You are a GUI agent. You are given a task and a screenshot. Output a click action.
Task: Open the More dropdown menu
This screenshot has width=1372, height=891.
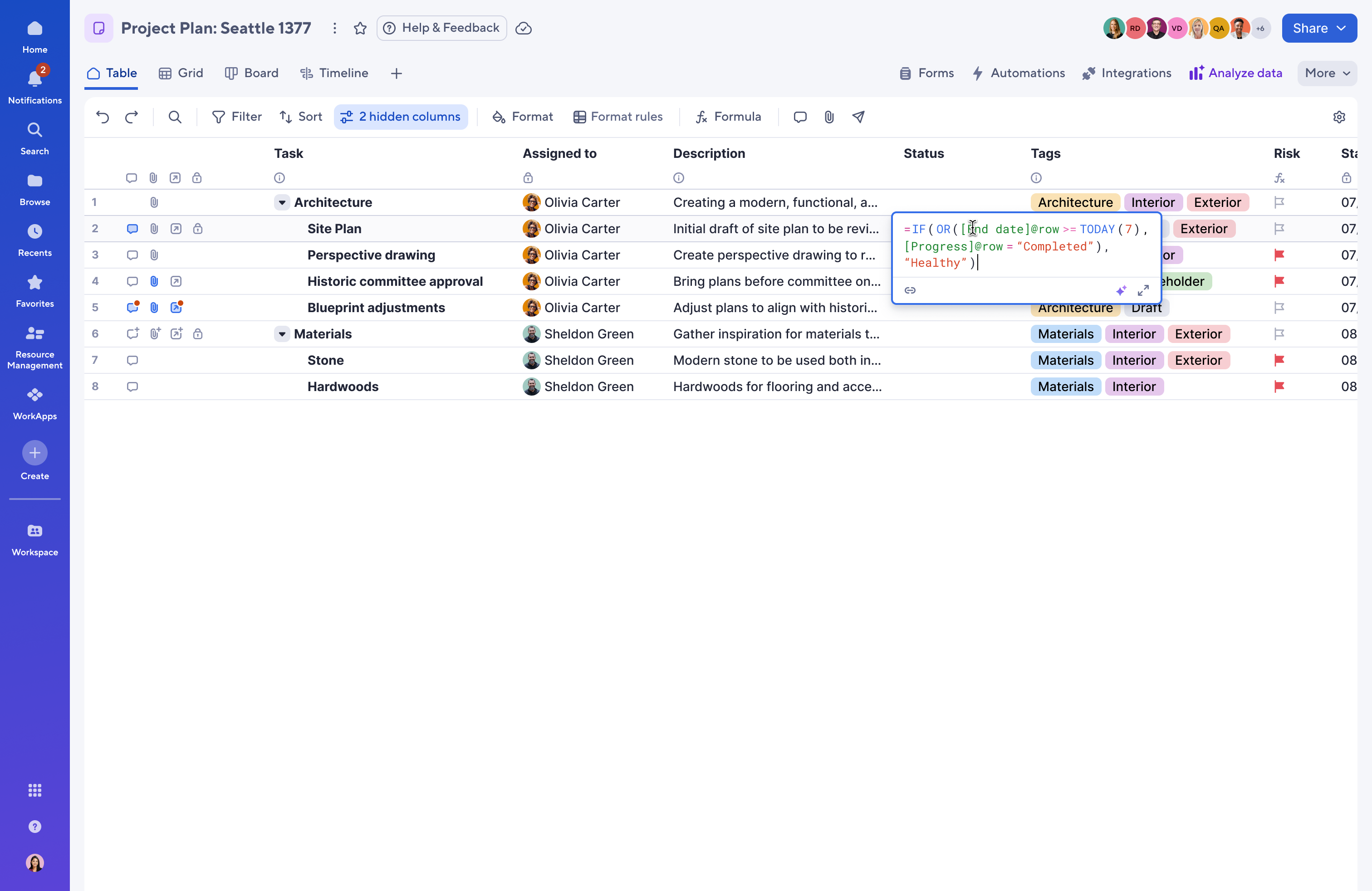click(1326, 73)
